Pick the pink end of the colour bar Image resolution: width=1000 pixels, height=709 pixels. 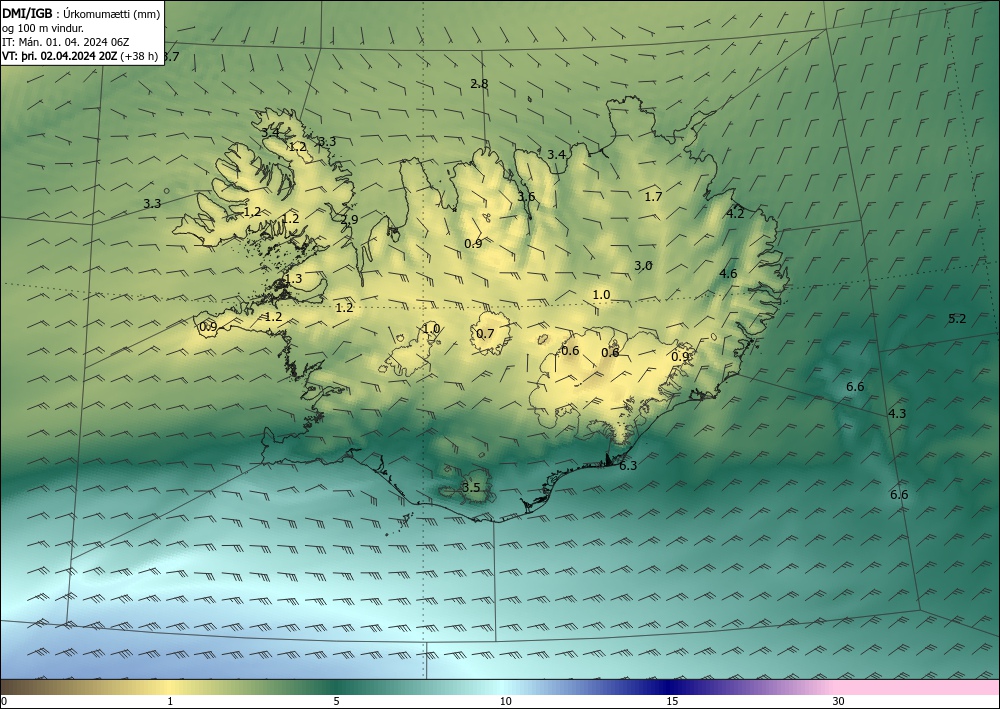click(918, 687)
